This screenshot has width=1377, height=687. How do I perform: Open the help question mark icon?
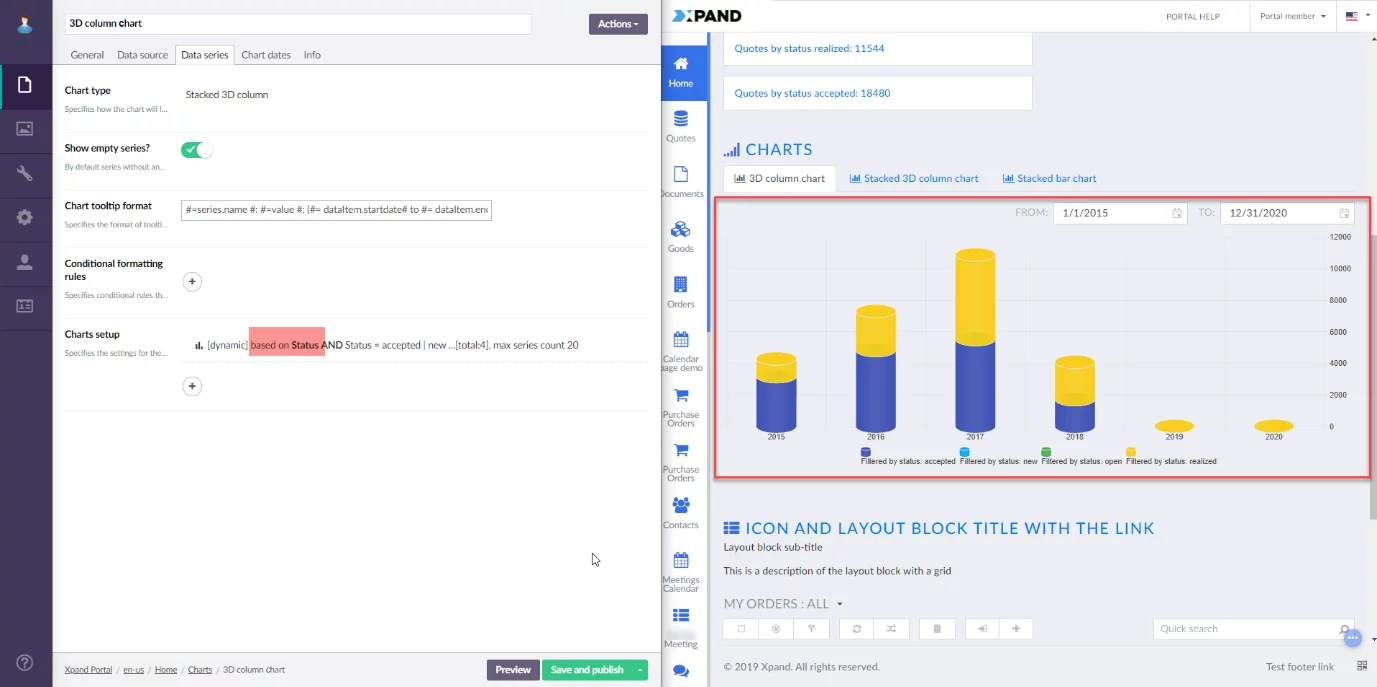pos(25,663)
